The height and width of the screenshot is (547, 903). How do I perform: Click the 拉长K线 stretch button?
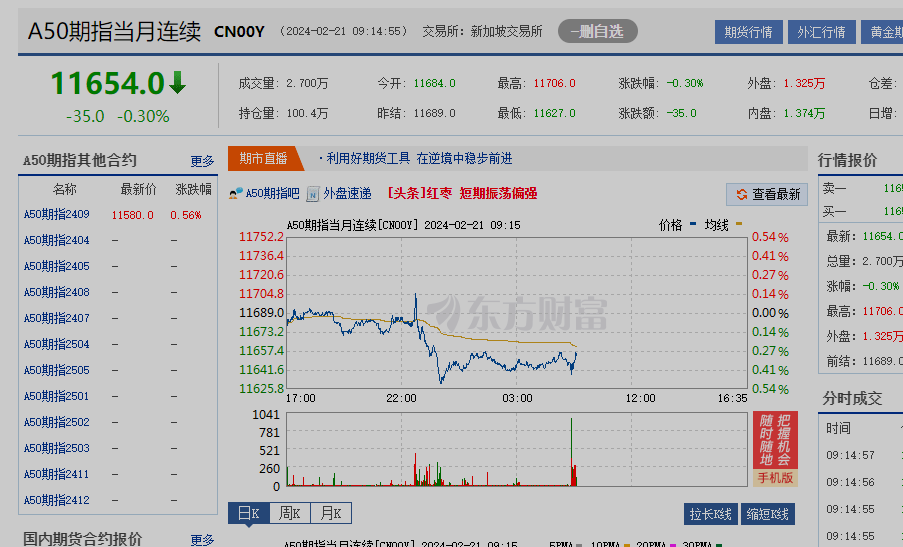pos(711,514)
